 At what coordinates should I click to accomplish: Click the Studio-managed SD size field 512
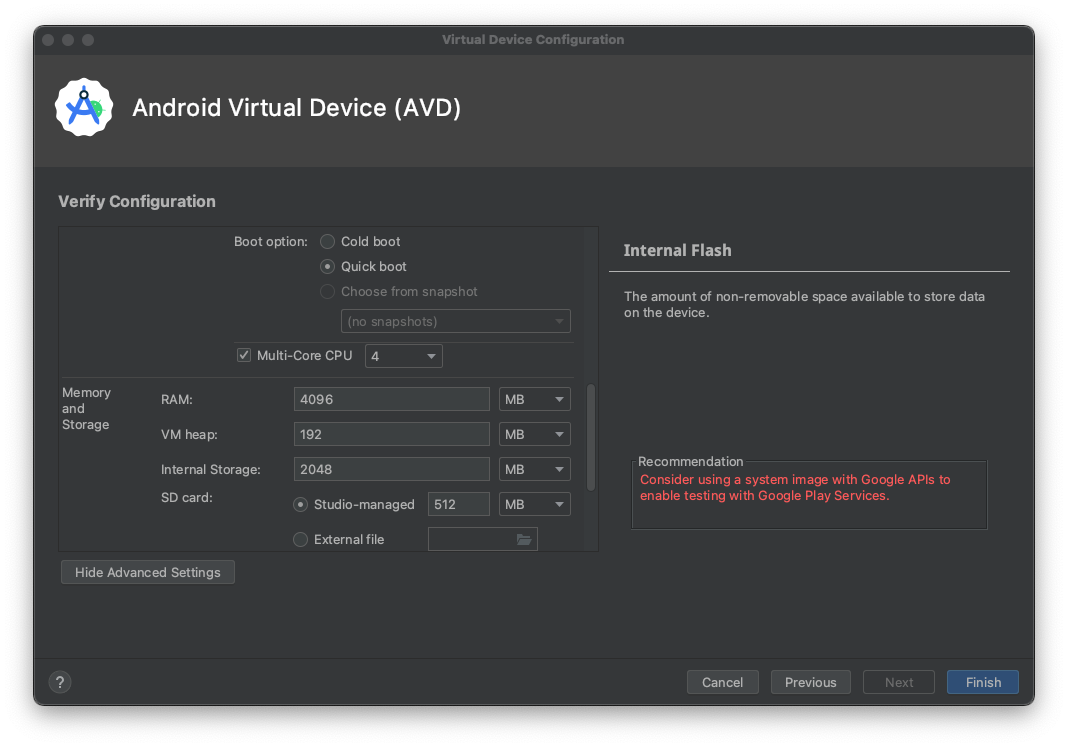[x=458, y=505]
